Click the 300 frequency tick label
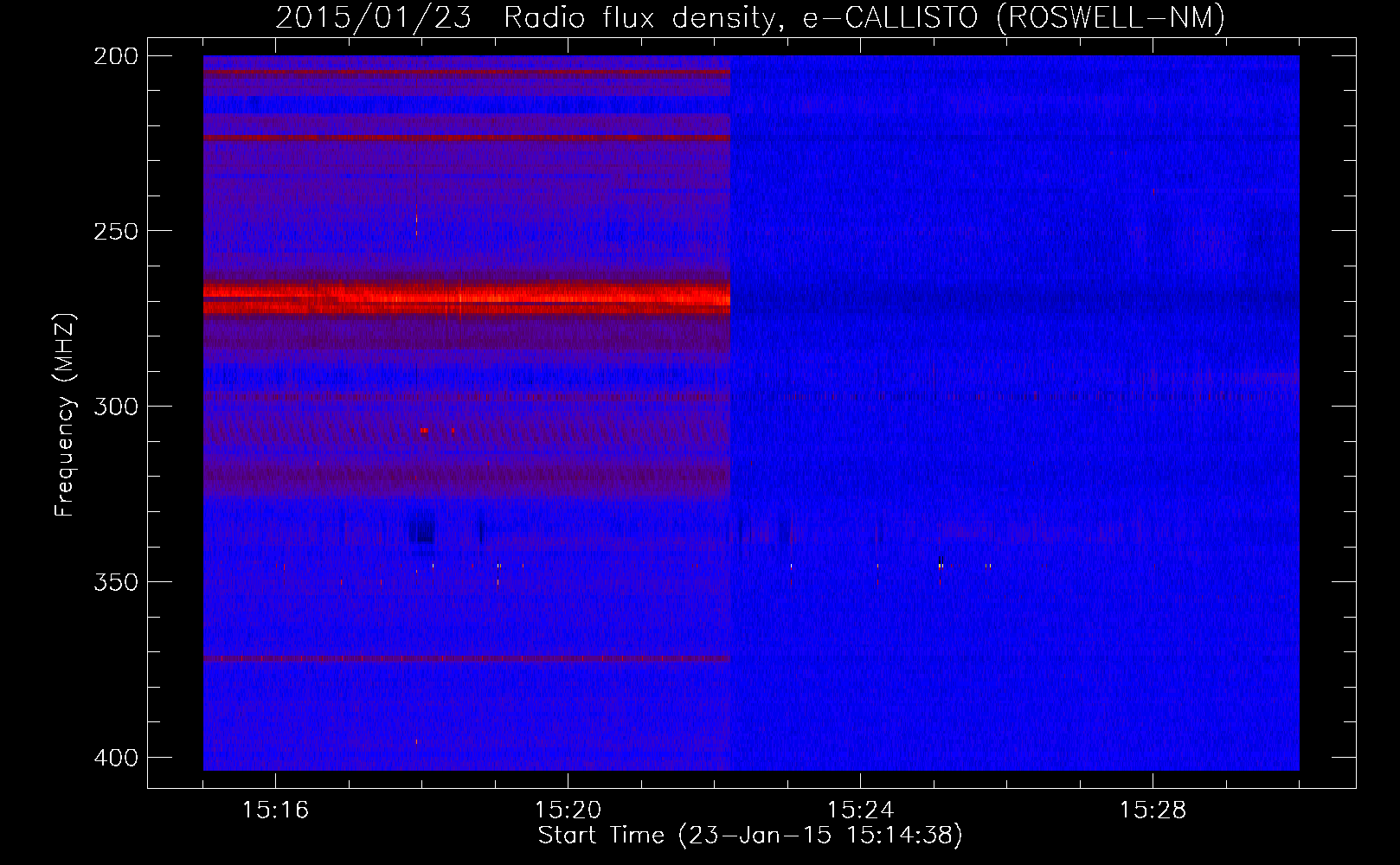Viewport: 1400px width, 865px height. (116, 407)
